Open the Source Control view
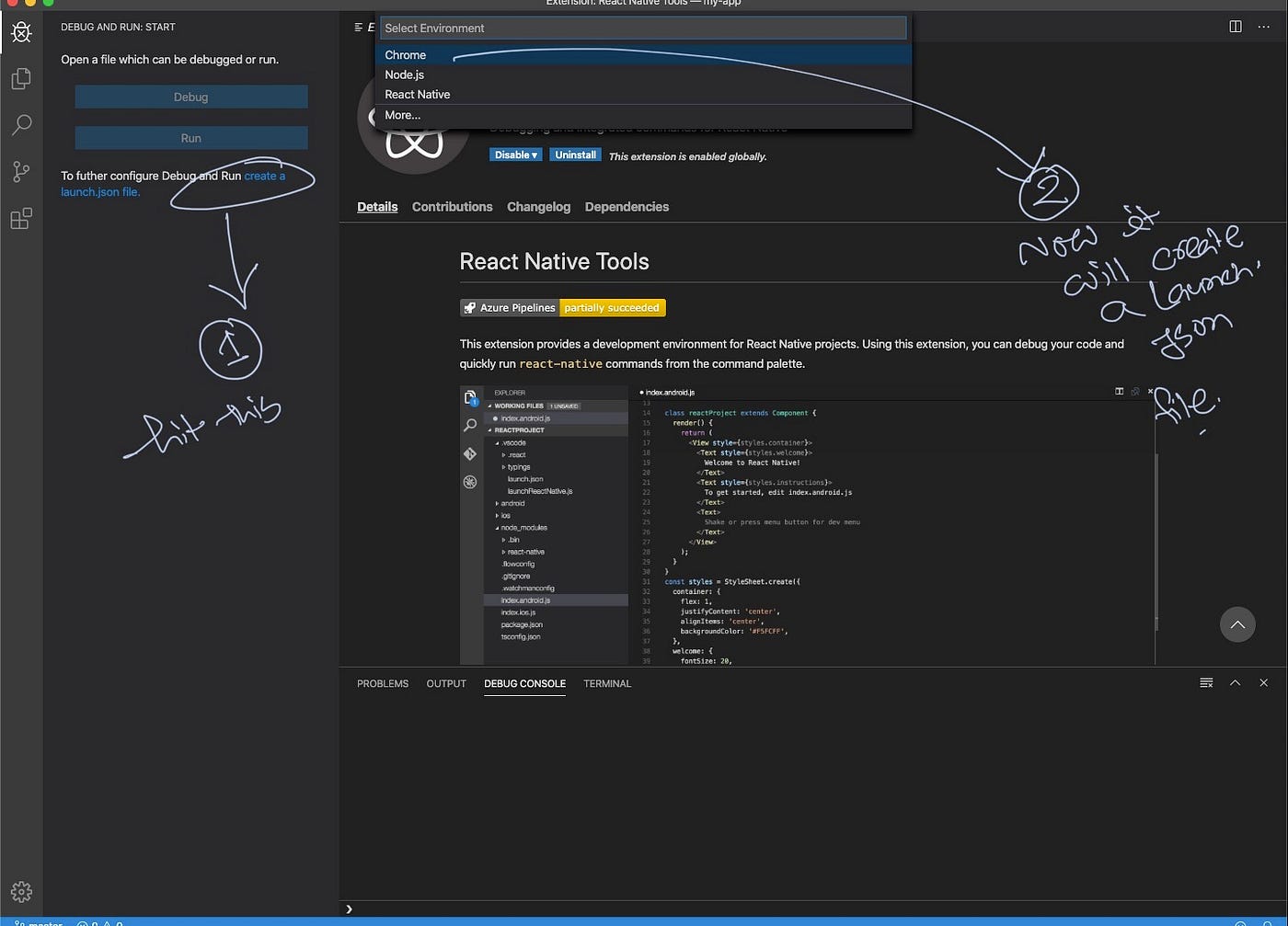This screenshot has width=1288, height=926. [x=20, y=172]
